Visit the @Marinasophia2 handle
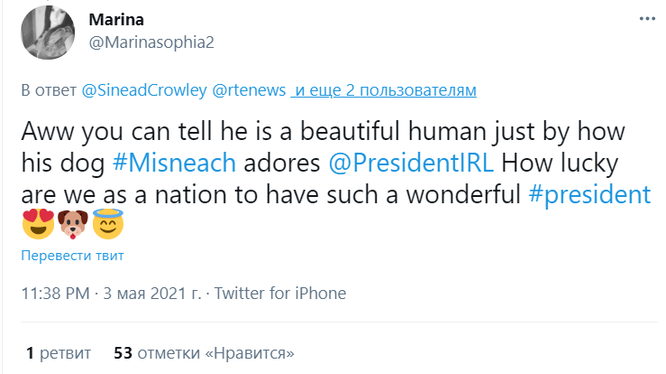666x374 pixels. pos(152,42)
